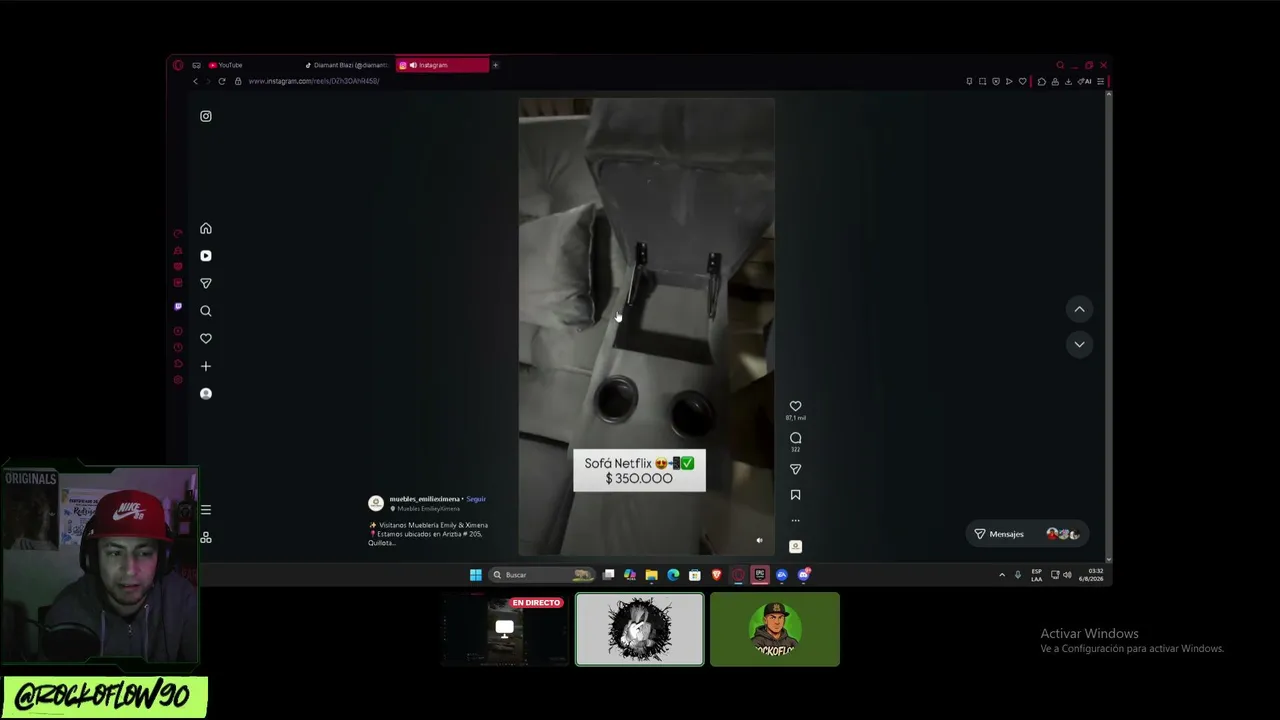Save the reel with bookmark icon

tap(795, 495)
